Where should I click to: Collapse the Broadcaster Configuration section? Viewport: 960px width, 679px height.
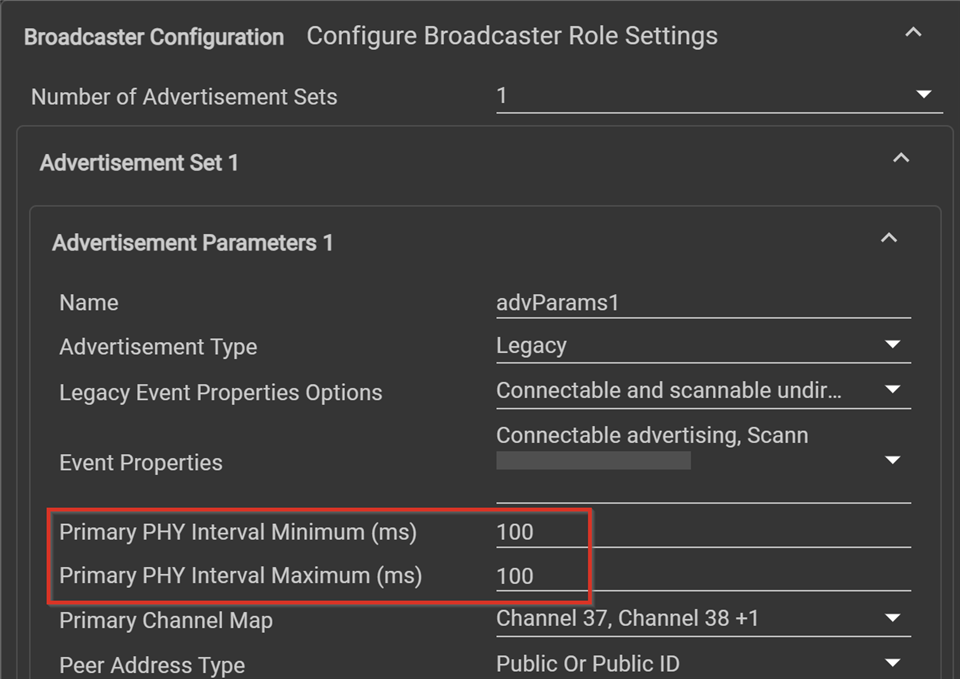click(x=913, y=32)
